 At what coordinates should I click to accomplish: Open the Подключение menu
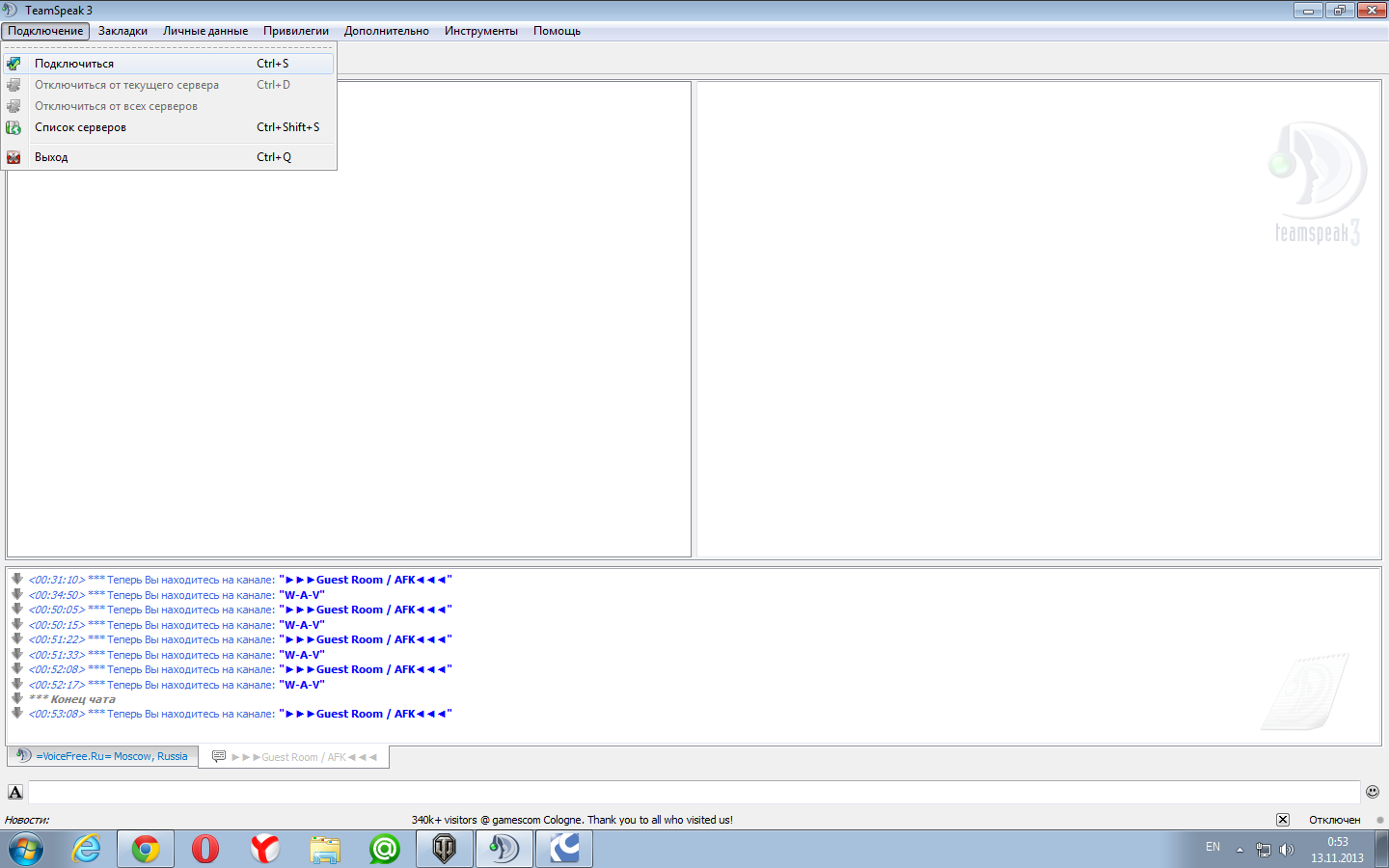[45, 31]
